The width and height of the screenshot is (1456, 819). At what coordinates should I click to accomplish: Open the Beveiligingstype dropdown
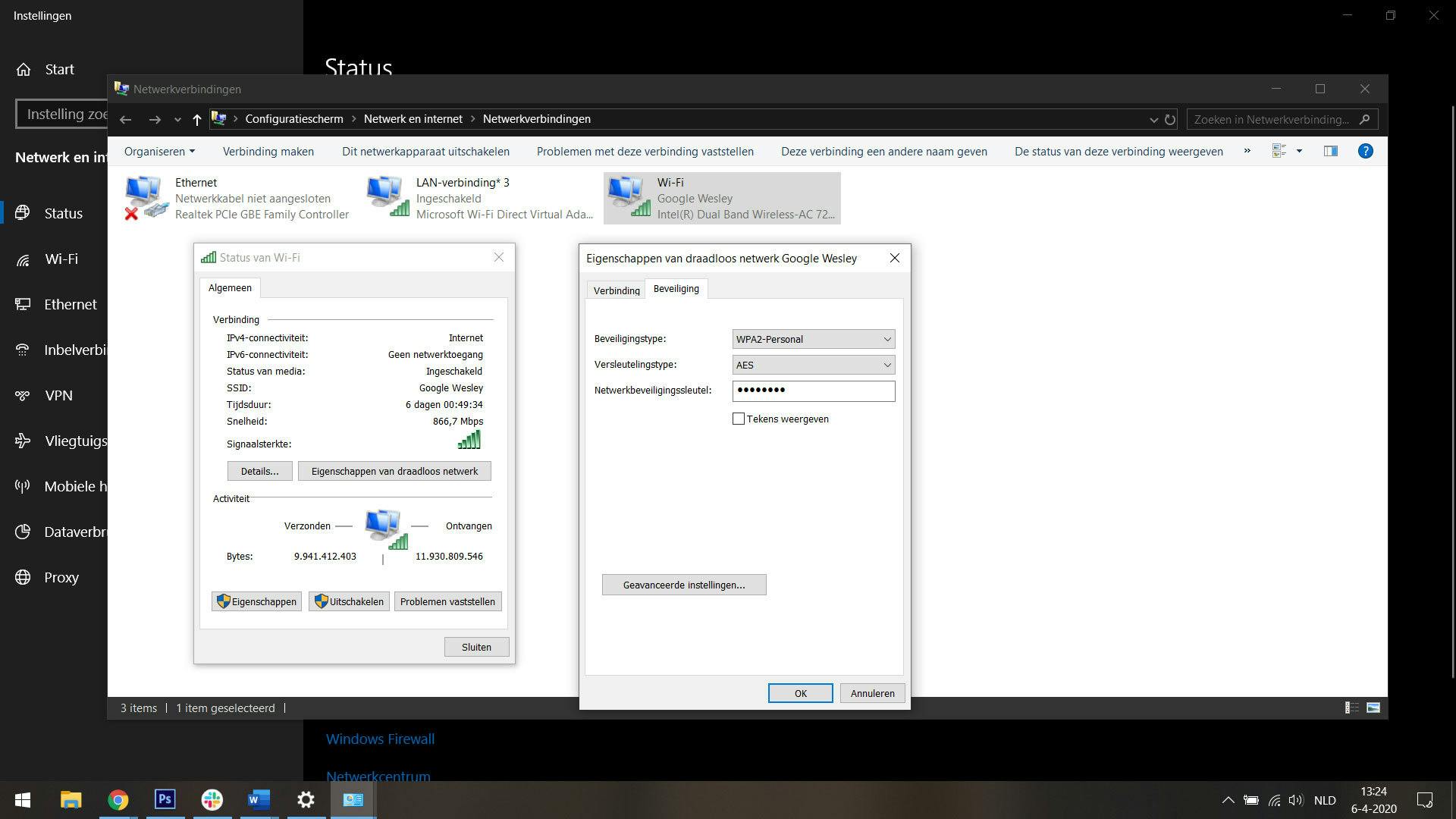[813, 339]
